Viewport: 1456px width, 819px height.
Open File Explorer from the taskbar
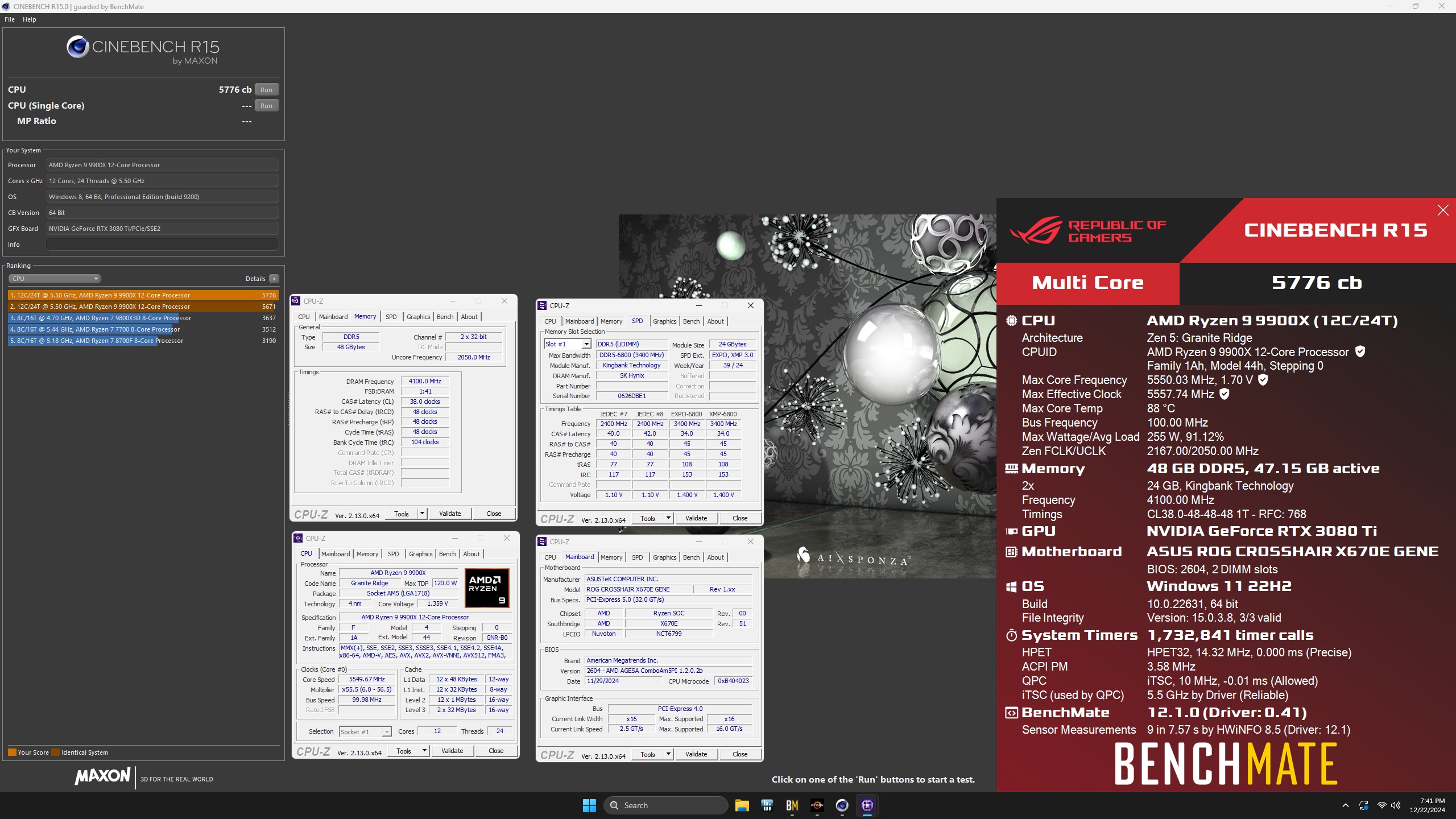coord(742,805)
